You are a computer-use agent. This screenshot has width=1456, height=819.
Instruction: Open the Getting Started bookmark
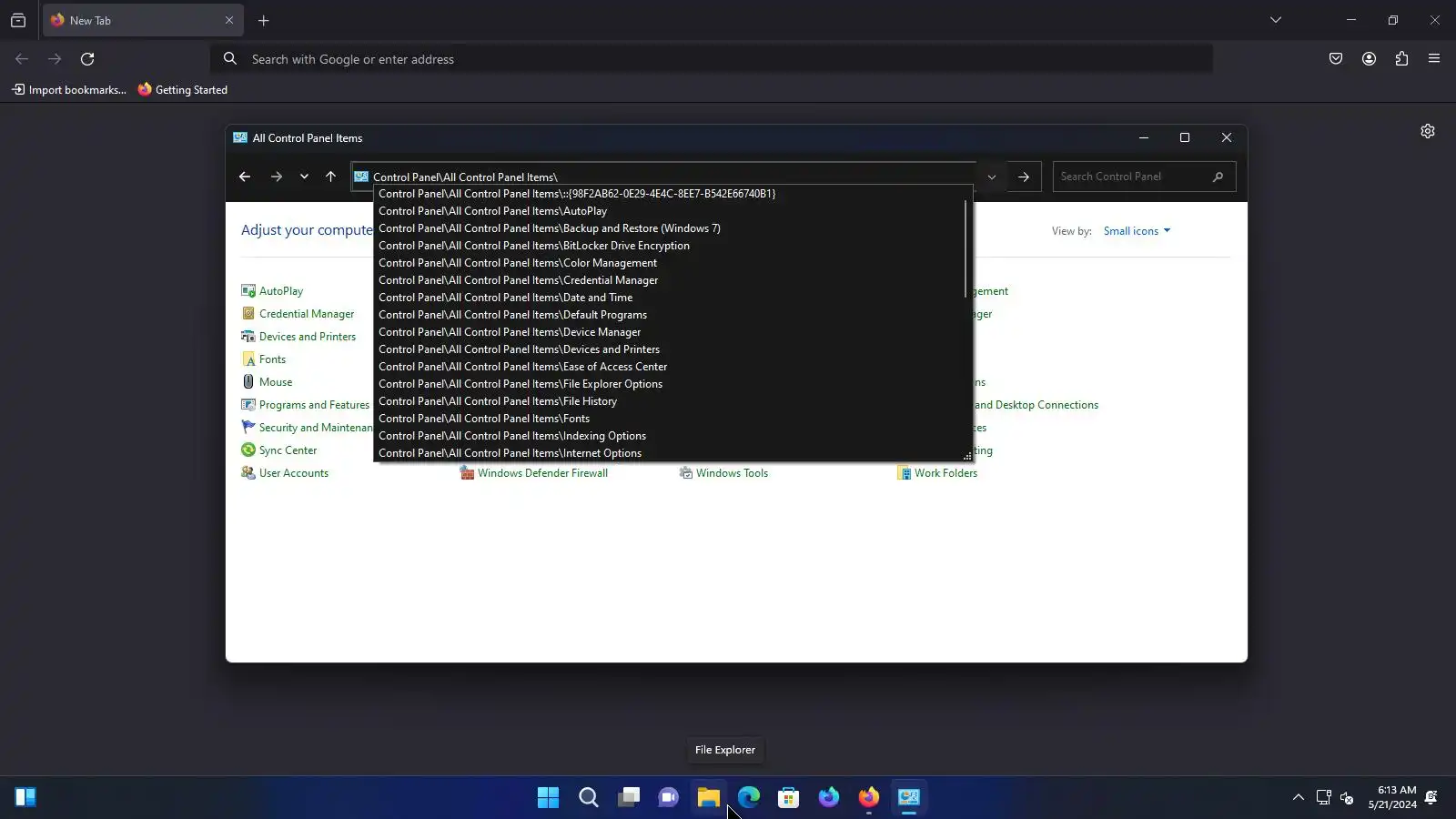click(x=183, y=90)
